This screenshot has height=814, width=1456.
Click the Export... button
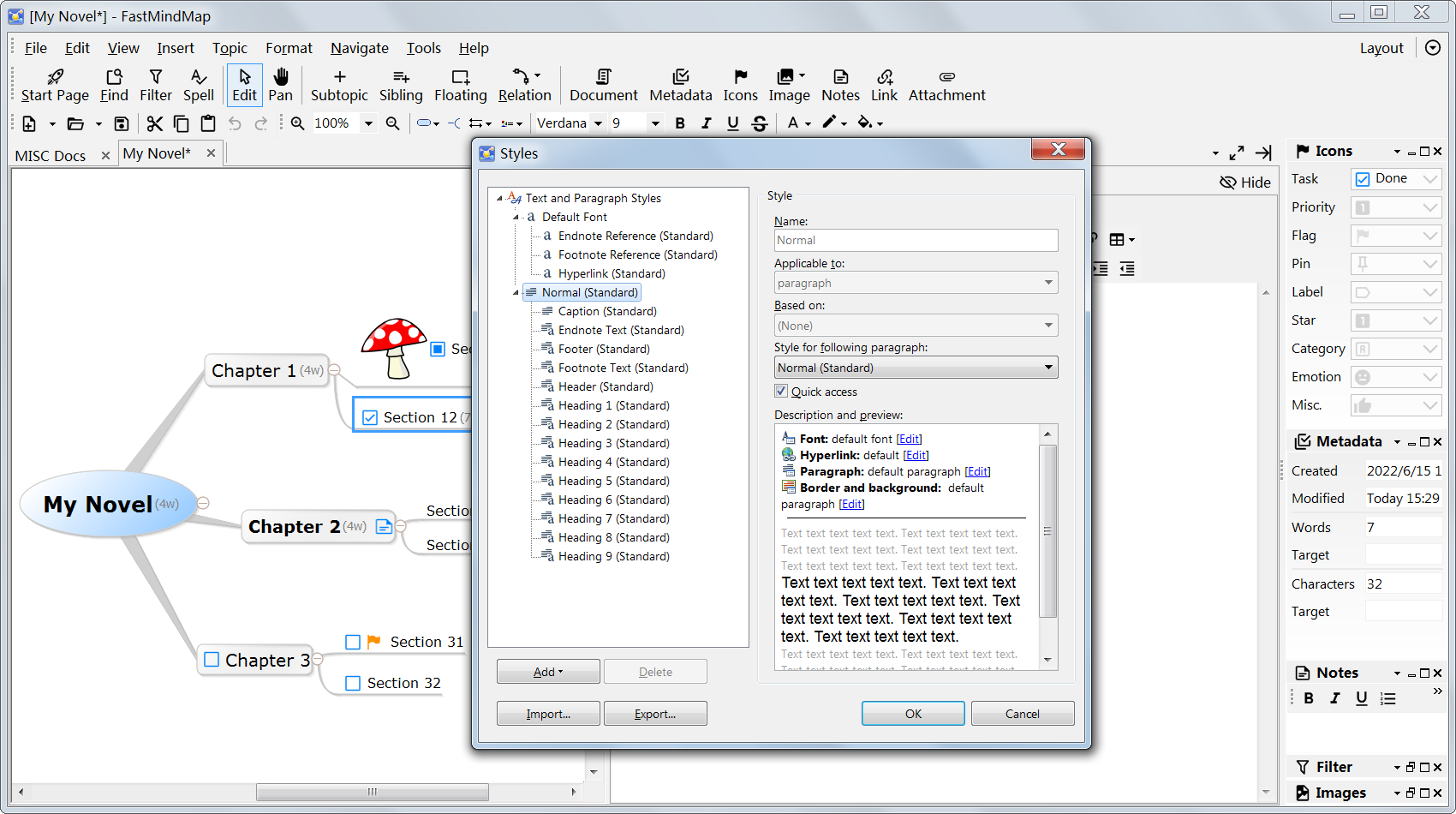(x=655, y=714)
